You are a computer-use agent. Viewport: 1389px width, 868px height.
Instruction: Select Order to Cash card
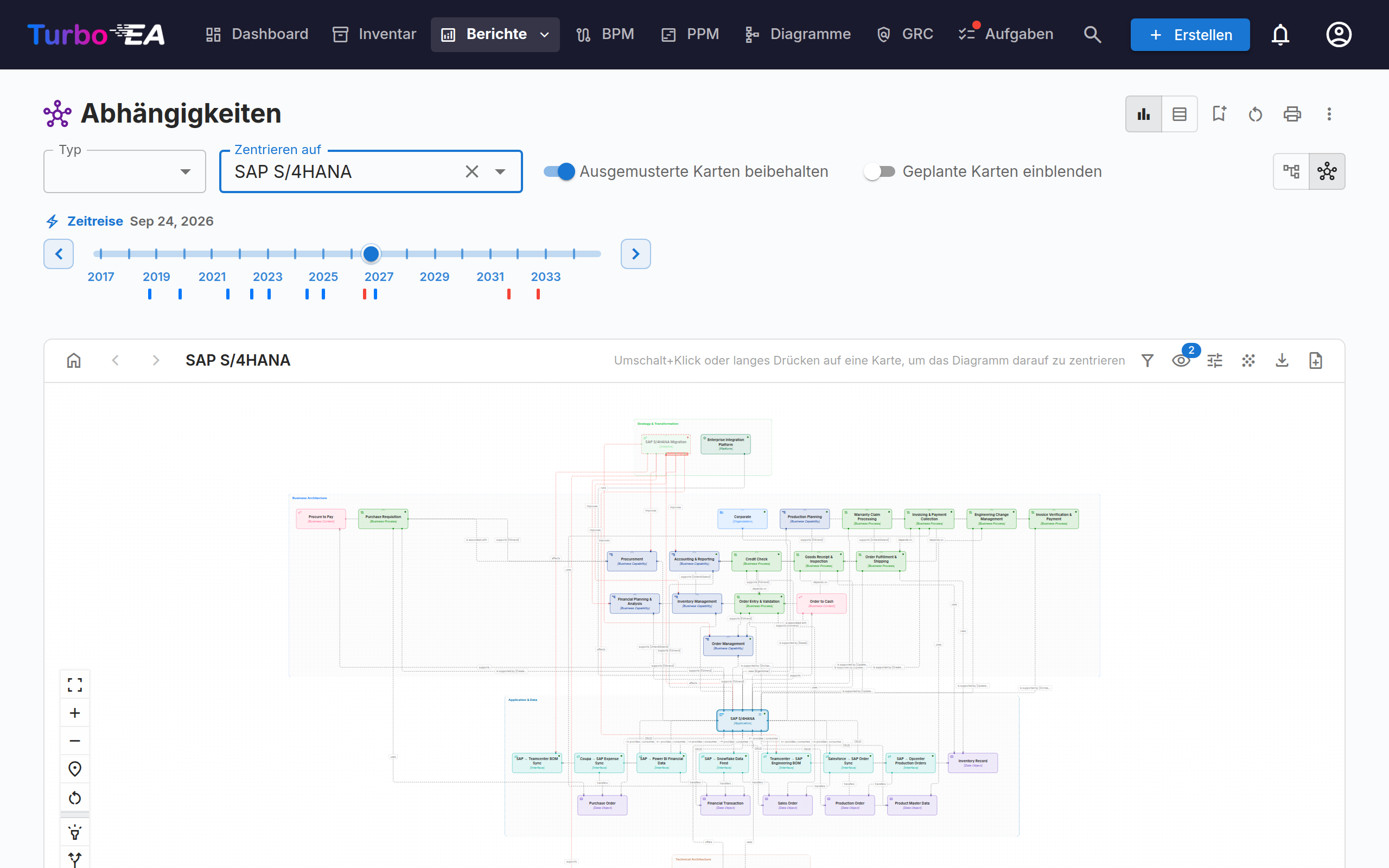[821, 603]
